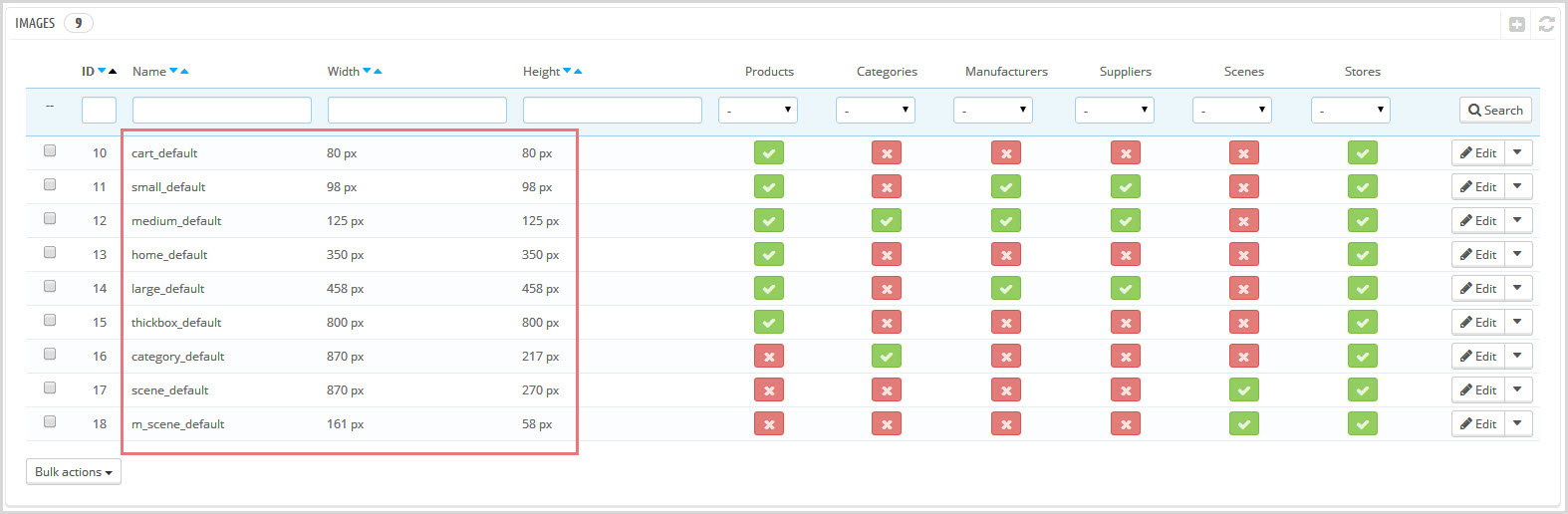Toggle Categories red cross for small_default
1568x514 pixels.
[887, 186]
